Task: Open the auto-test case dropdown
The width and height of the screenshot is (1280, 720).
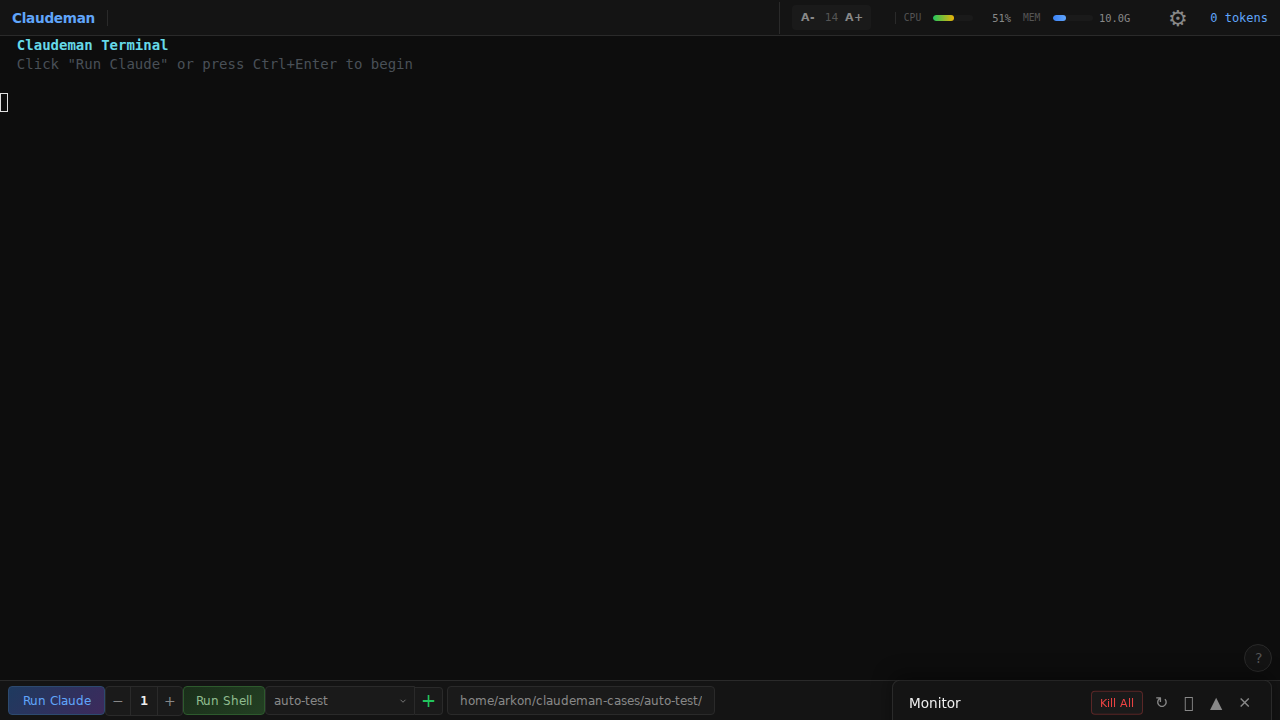Action: [340, 701]
